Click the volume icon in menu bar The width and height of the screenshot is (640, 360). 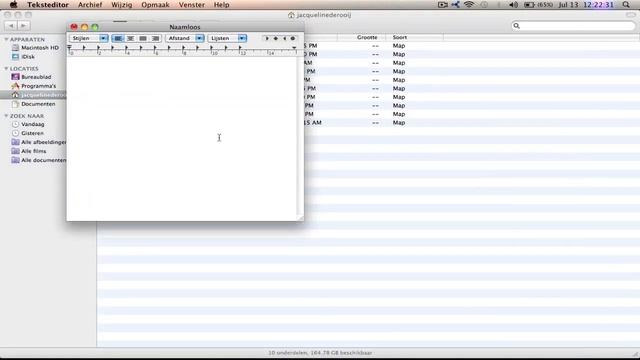click(x=513, y=5)
